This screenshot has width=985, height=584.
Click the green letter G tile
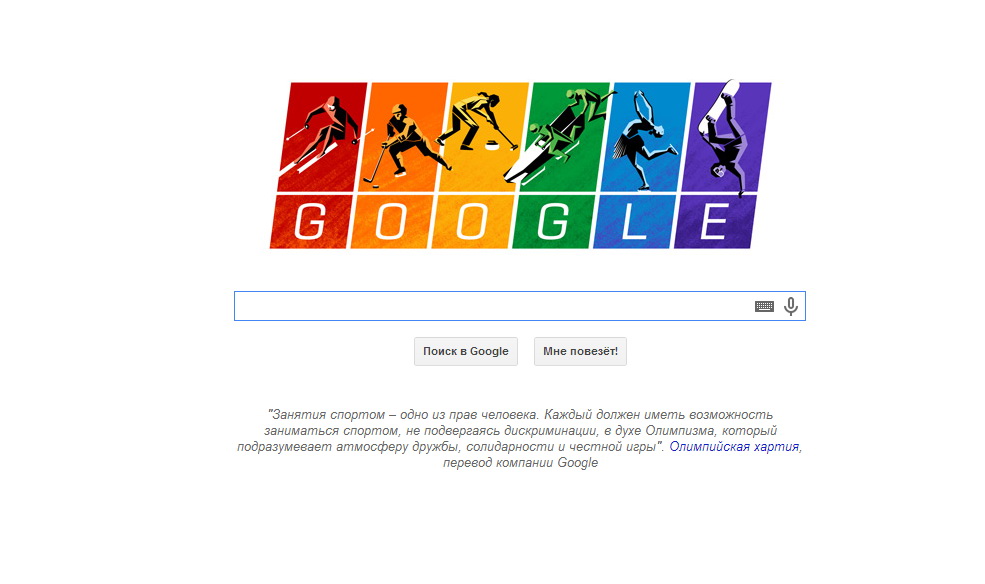(x=553, y=222)
